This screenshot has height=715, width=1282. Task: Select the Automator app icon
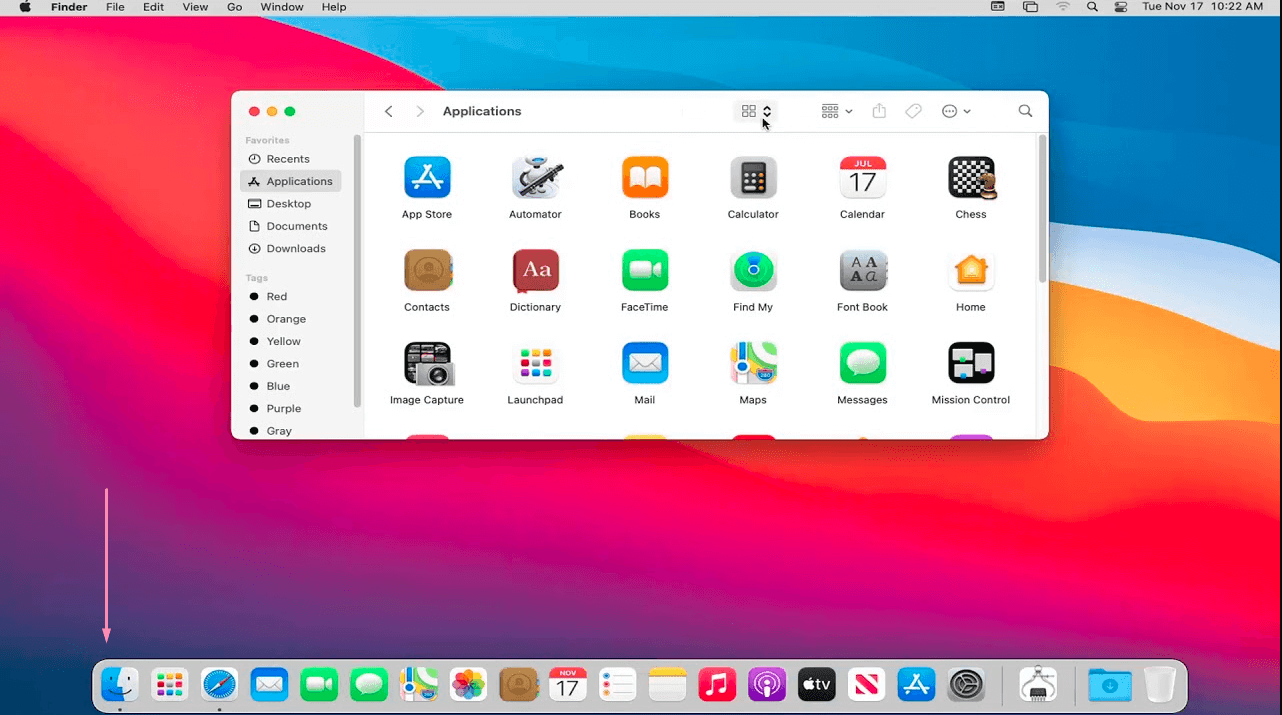pyautogui.click(x=535, y=177)
